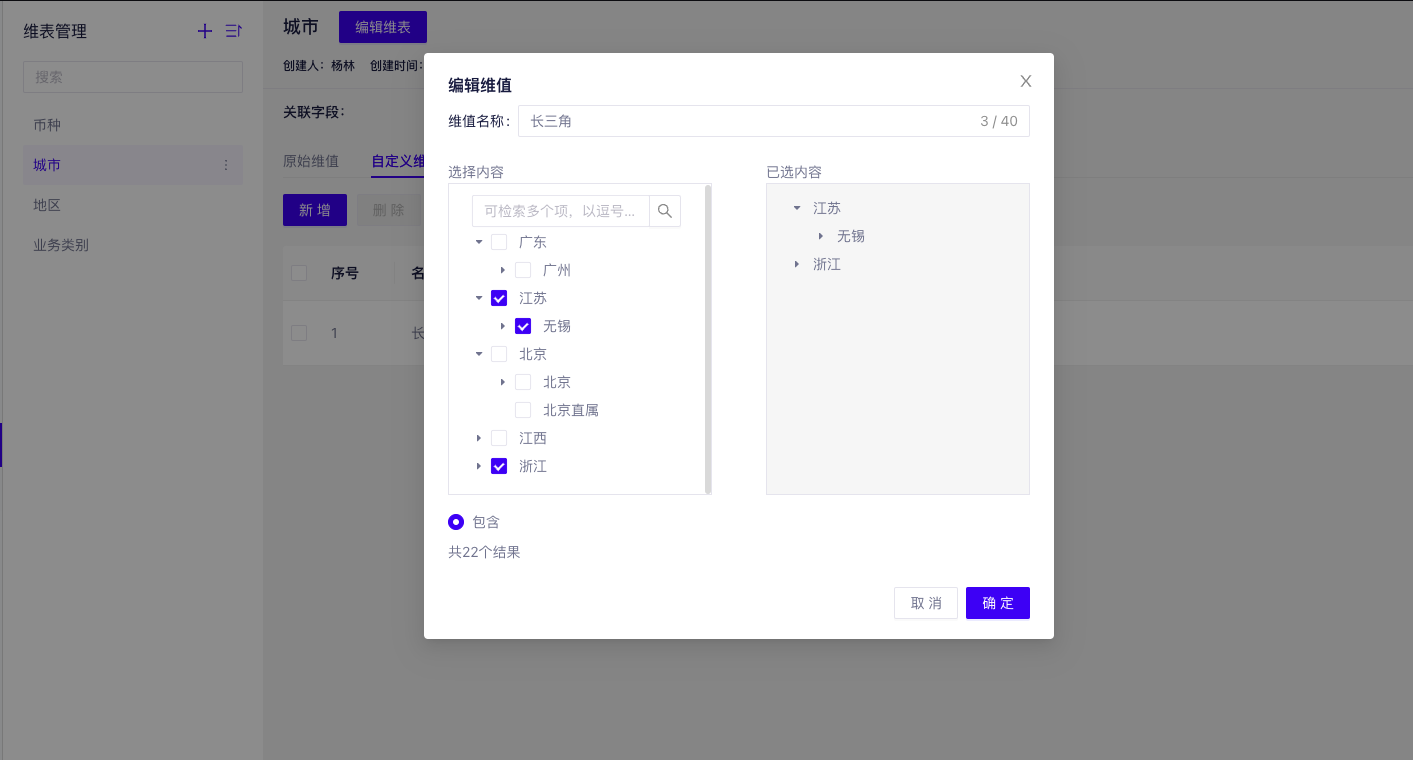Click the 取消 button
The width and height of the screenshot is (1413, 760).
coord(925,603)
